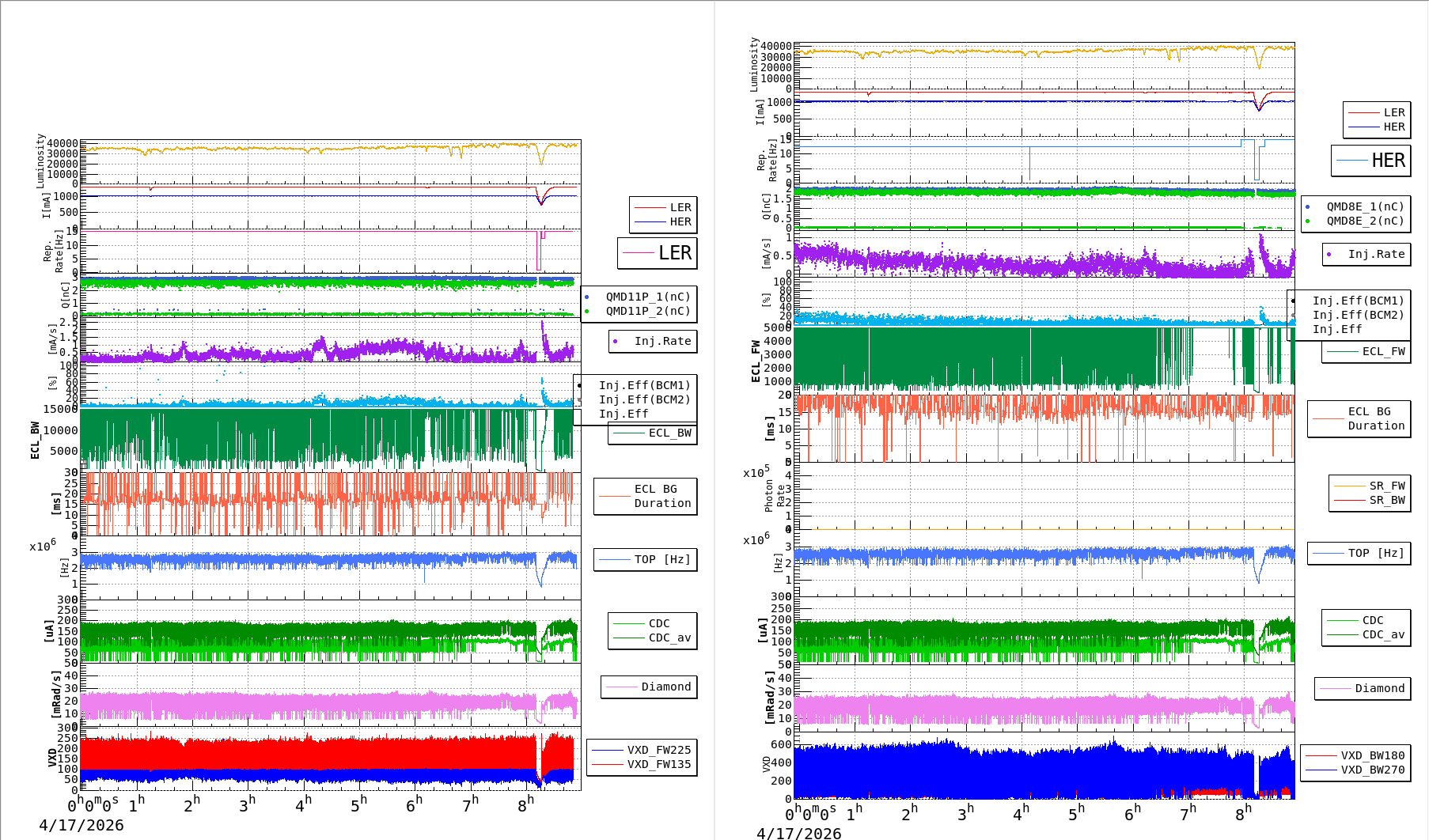Click the left plot's 4/17/2026 date label
This screenshot has width=1429, height=840.
[x=81, y=825]
